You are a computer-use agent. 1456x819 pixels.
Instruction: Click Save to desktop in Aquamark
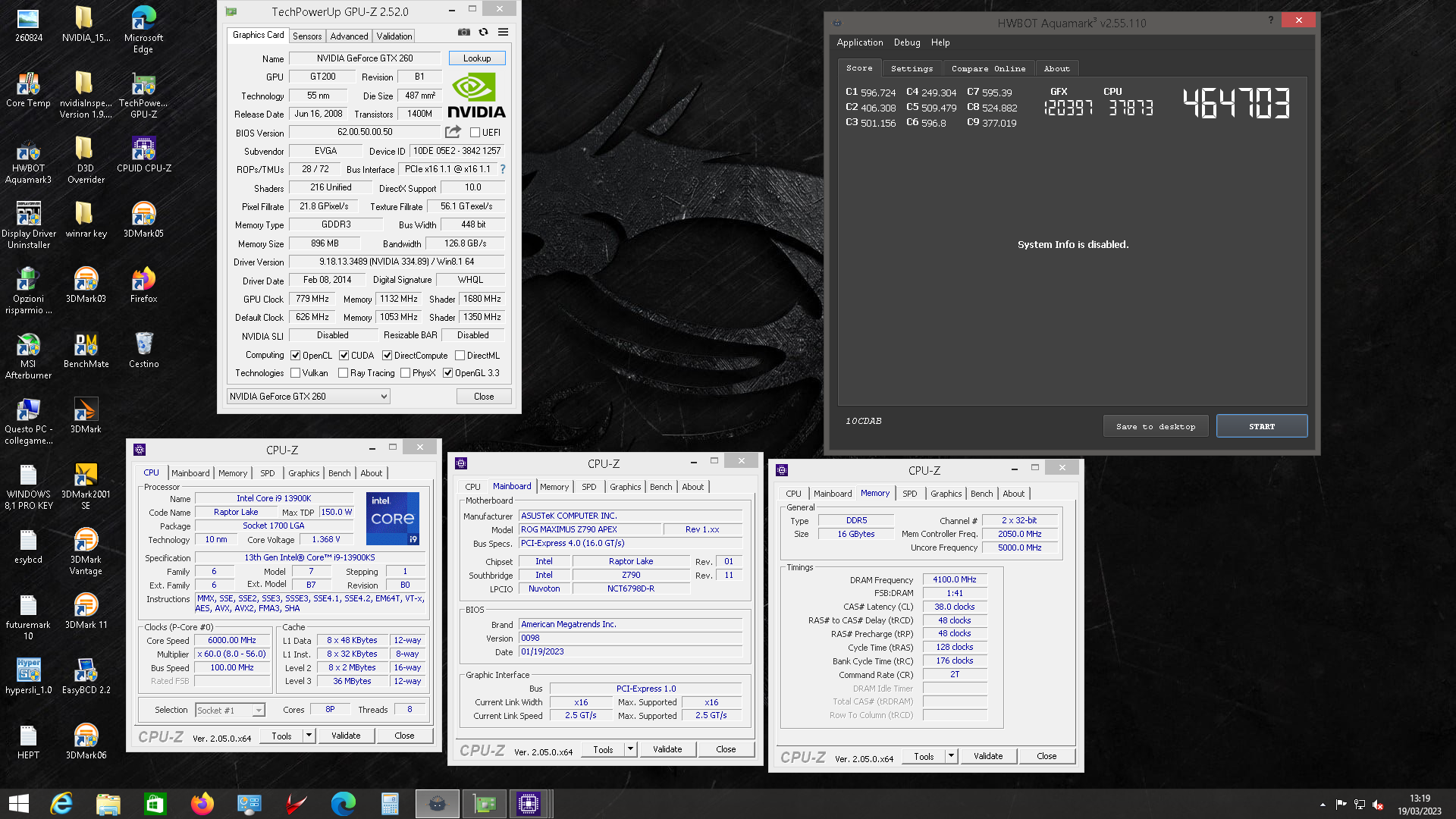pos(1155,427)
